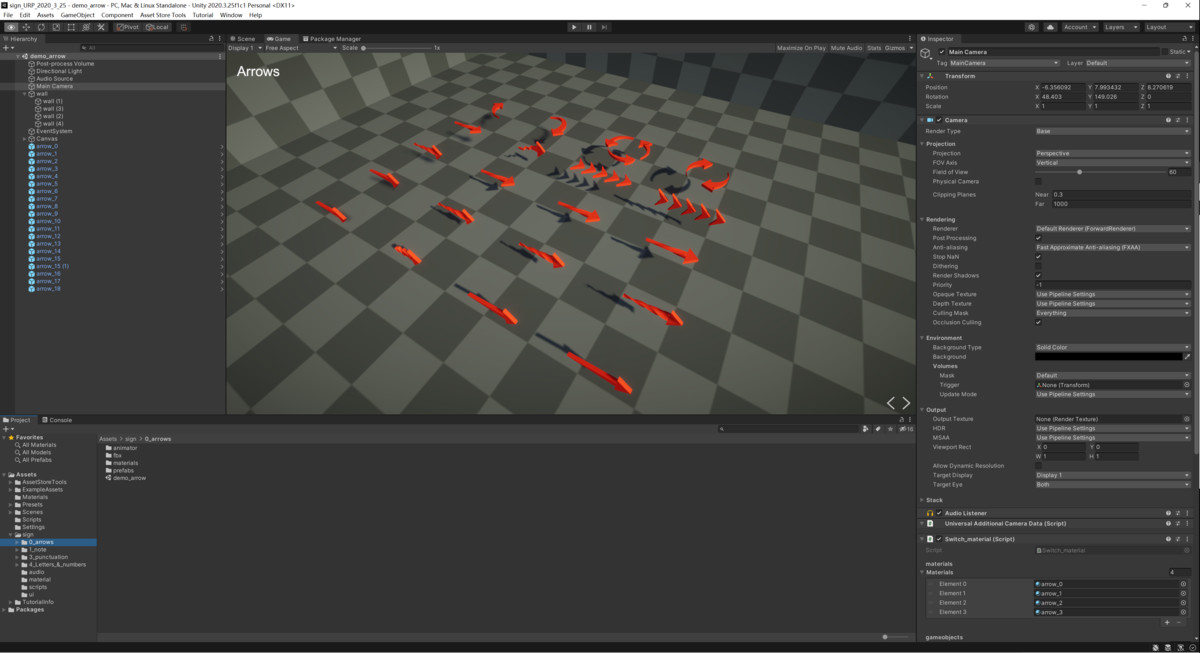Screen dimensions: 1200x653
Task: Open Audio Listener help icon
Action: coord(1167,513)
